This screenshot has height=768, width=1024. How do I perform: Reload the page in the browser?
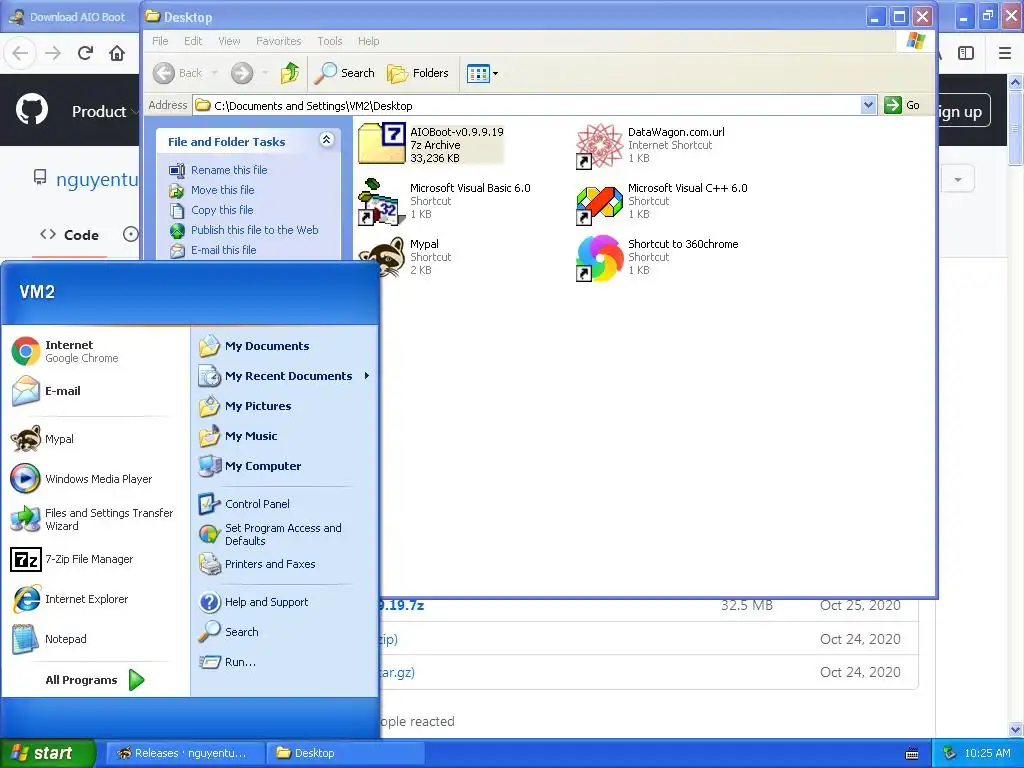86,53
